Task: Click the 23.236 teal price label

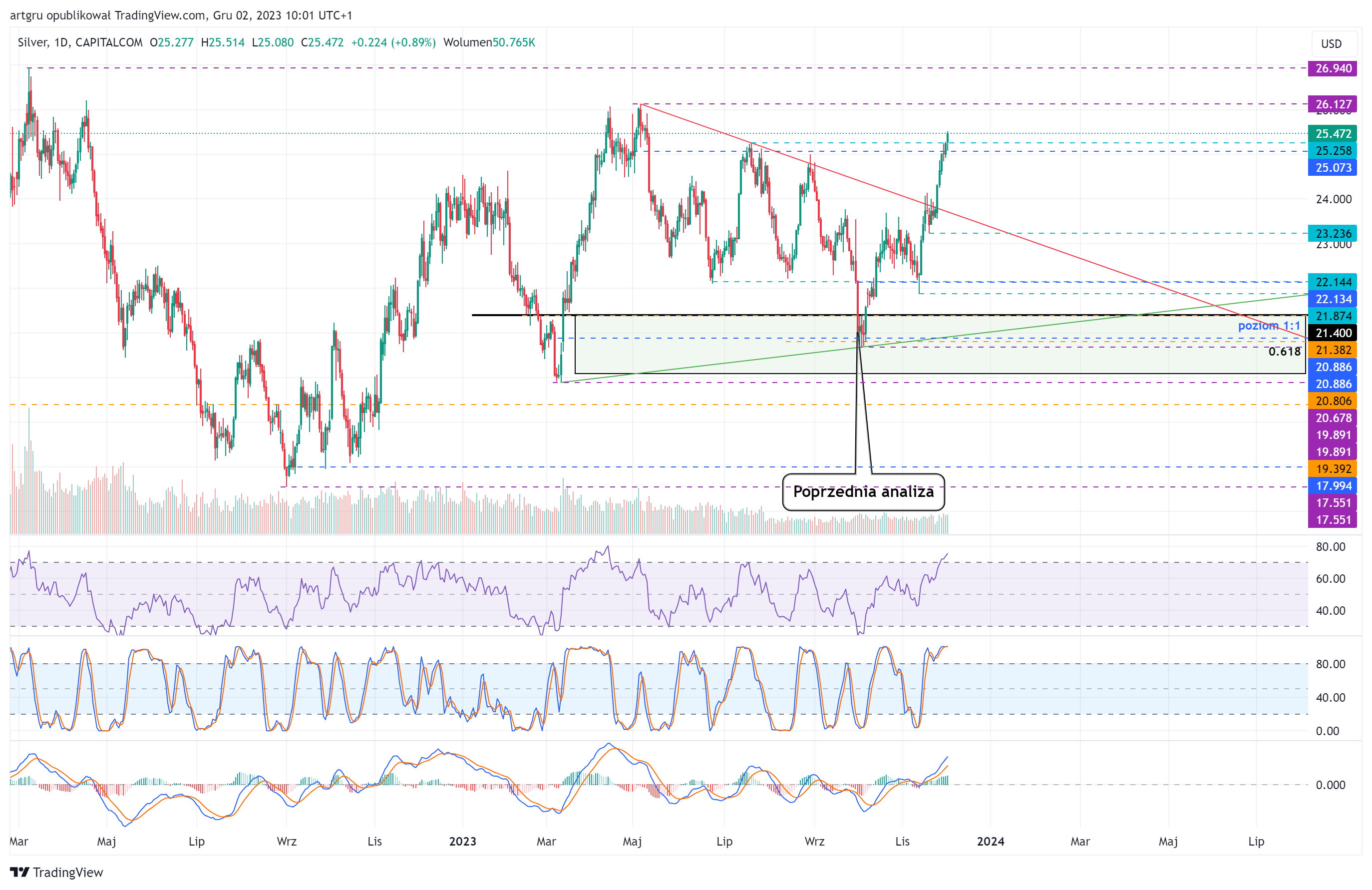Action: tap(1333, 233)
